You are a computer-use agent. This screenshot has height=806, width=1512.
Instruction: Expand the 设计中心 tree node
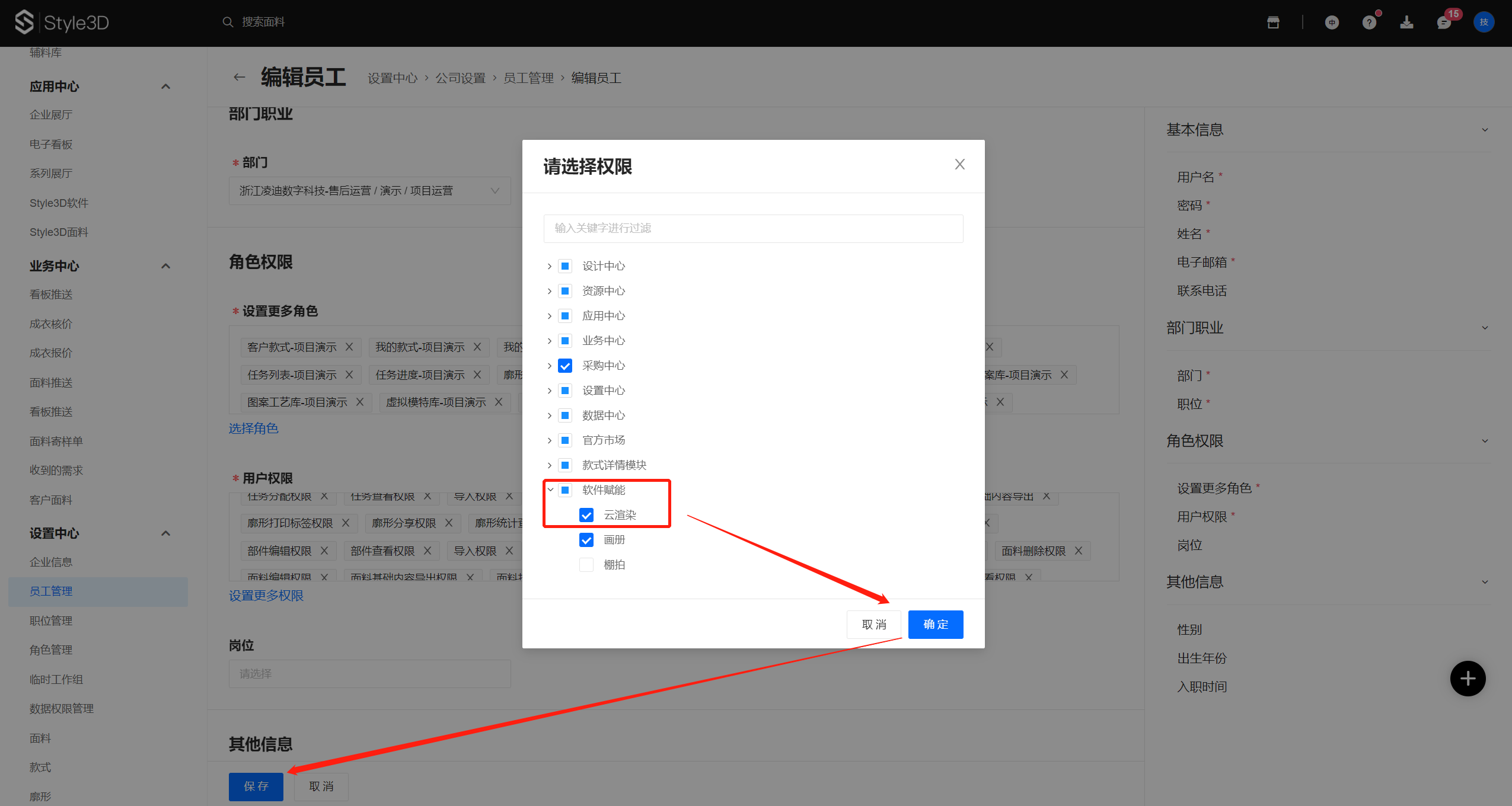pos(550,266)
